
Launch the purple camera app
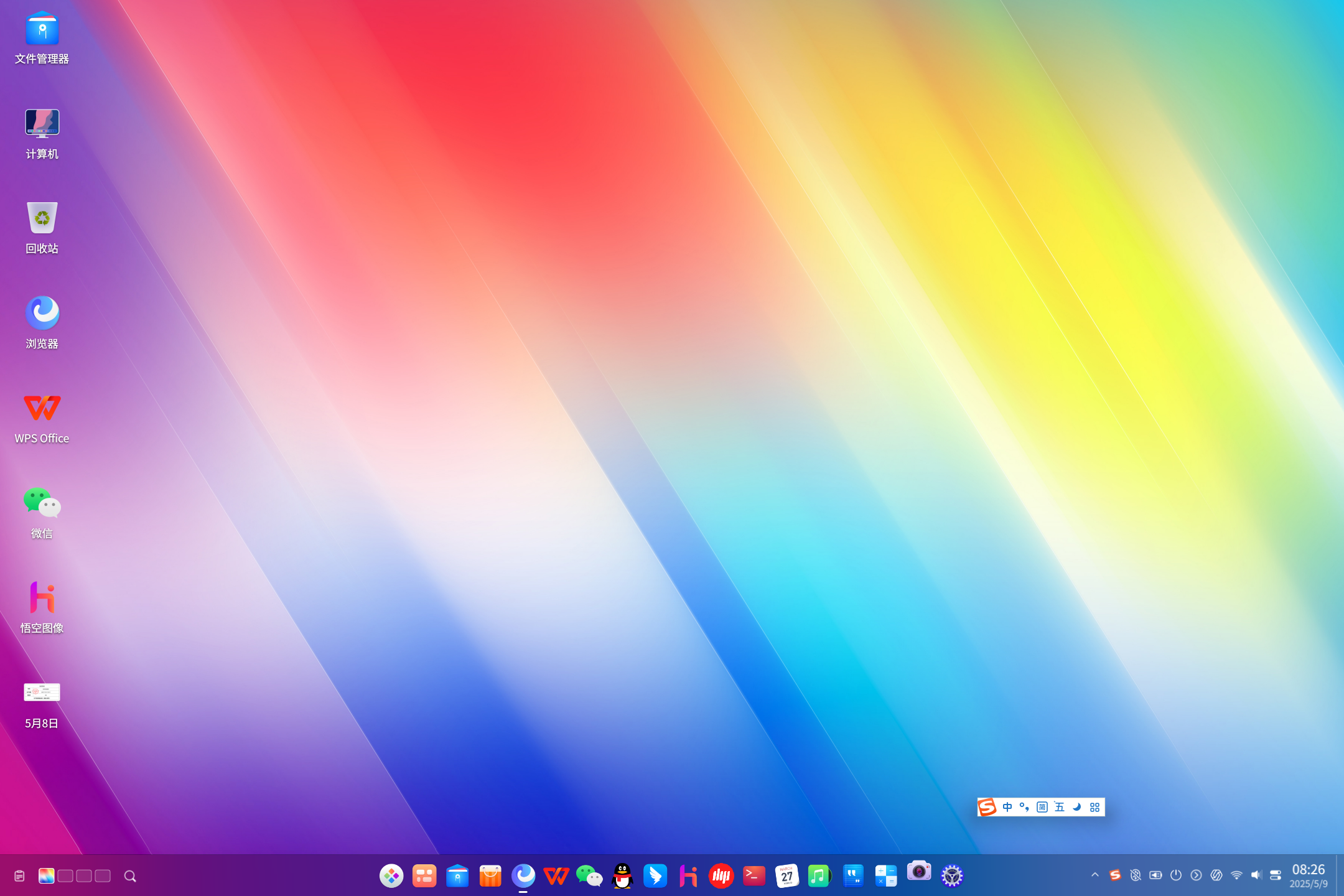coord(919,871)
